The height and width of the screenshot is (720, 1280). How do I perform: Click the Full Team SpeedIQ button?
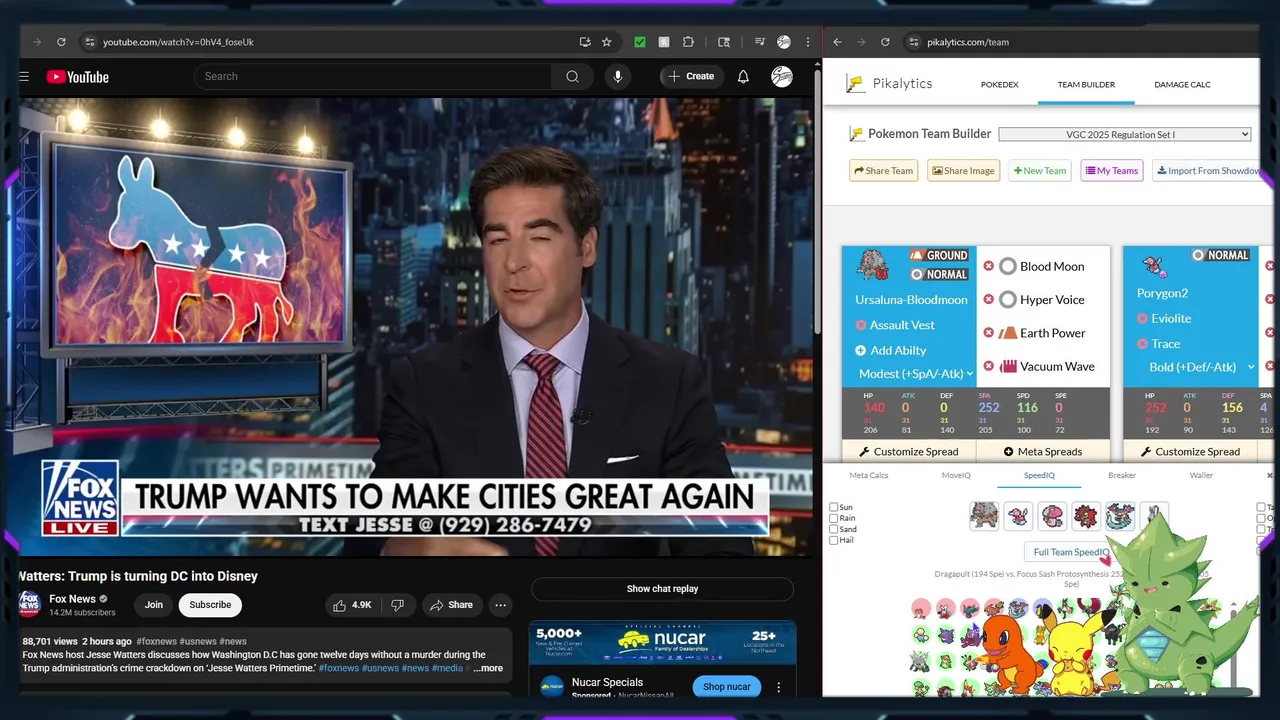coord(1071,552)
